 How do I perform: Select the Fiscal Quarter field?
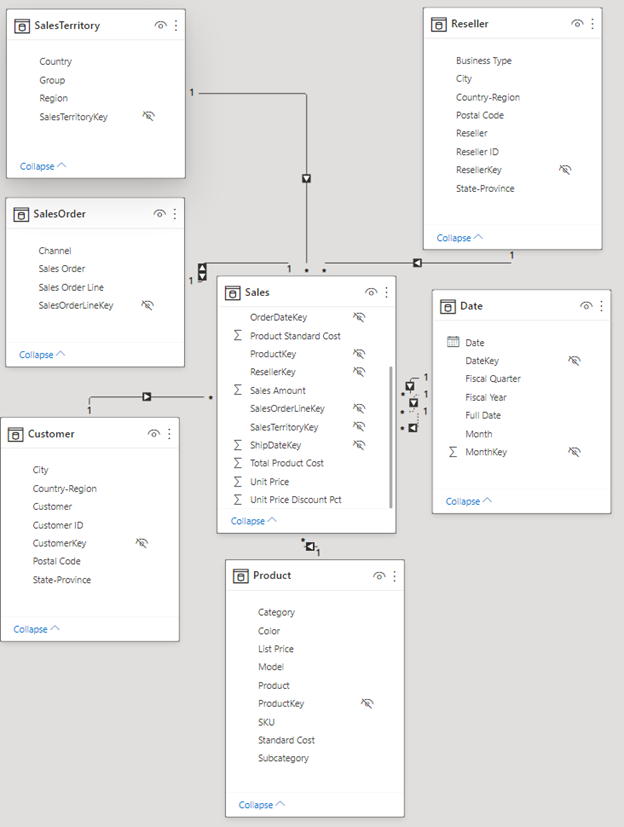point(493,379)
